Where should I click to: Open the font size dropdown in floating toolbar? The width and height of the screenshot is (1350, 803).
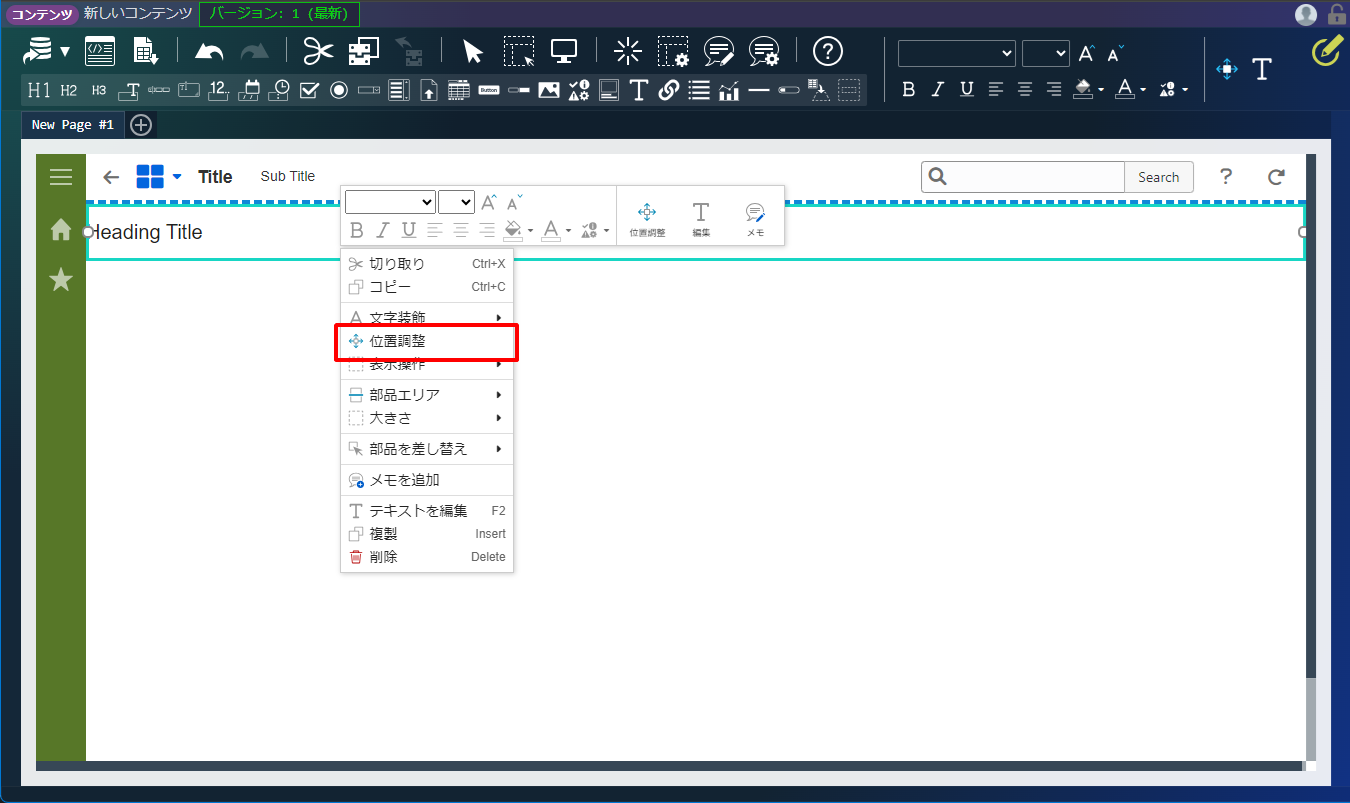pos(456,202)
